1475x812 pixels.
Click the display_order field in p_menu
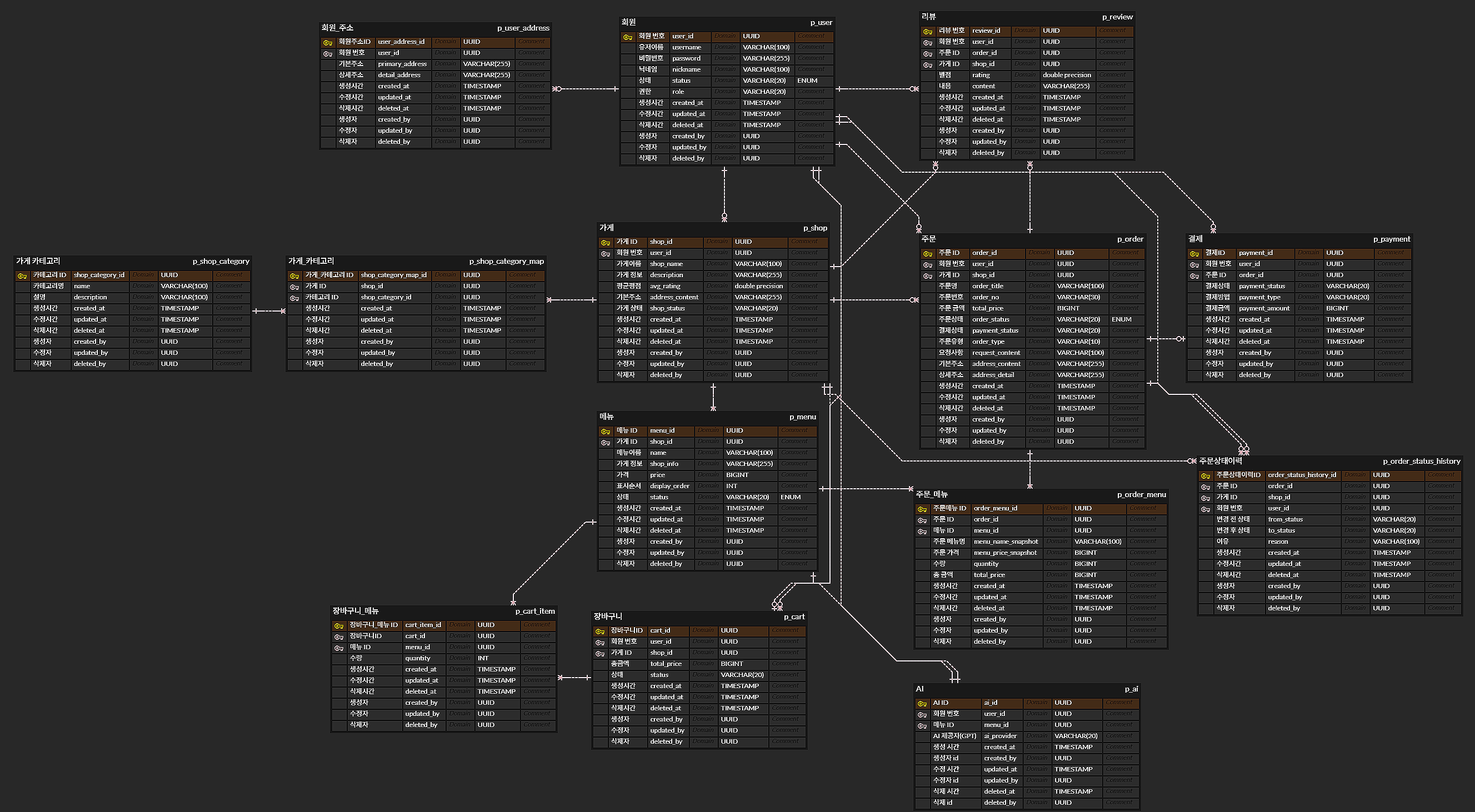tap(669, 486)
